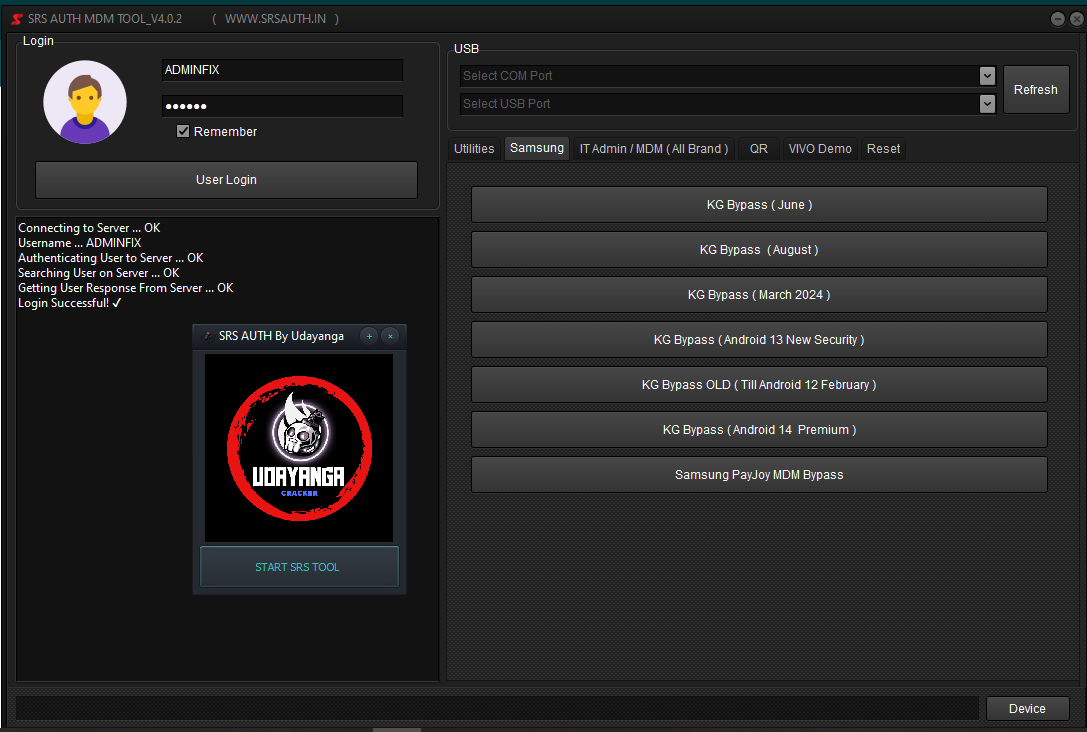Click 'Authenticating User to Server ... OK' line
The image size is (1087, 732).
[x=111, y=258]
